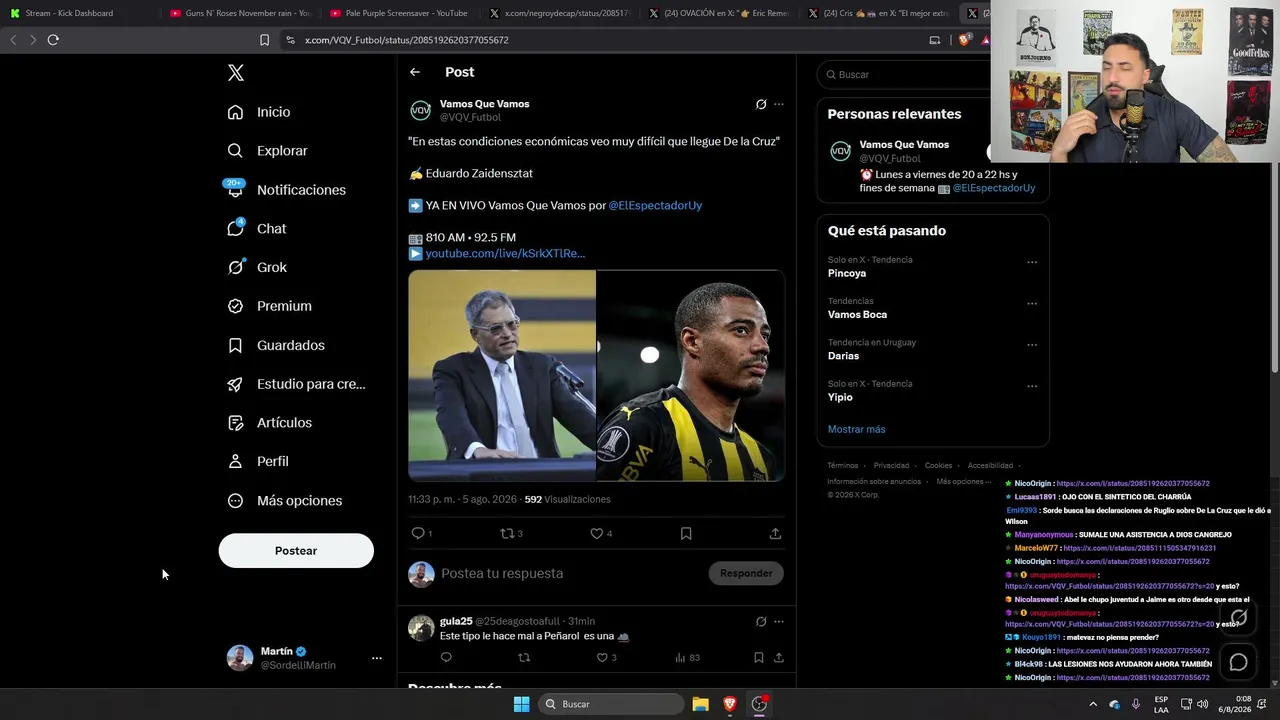Open the Chat icon in sidebar
Screen dimensions: 1280x720
point(235,229)
